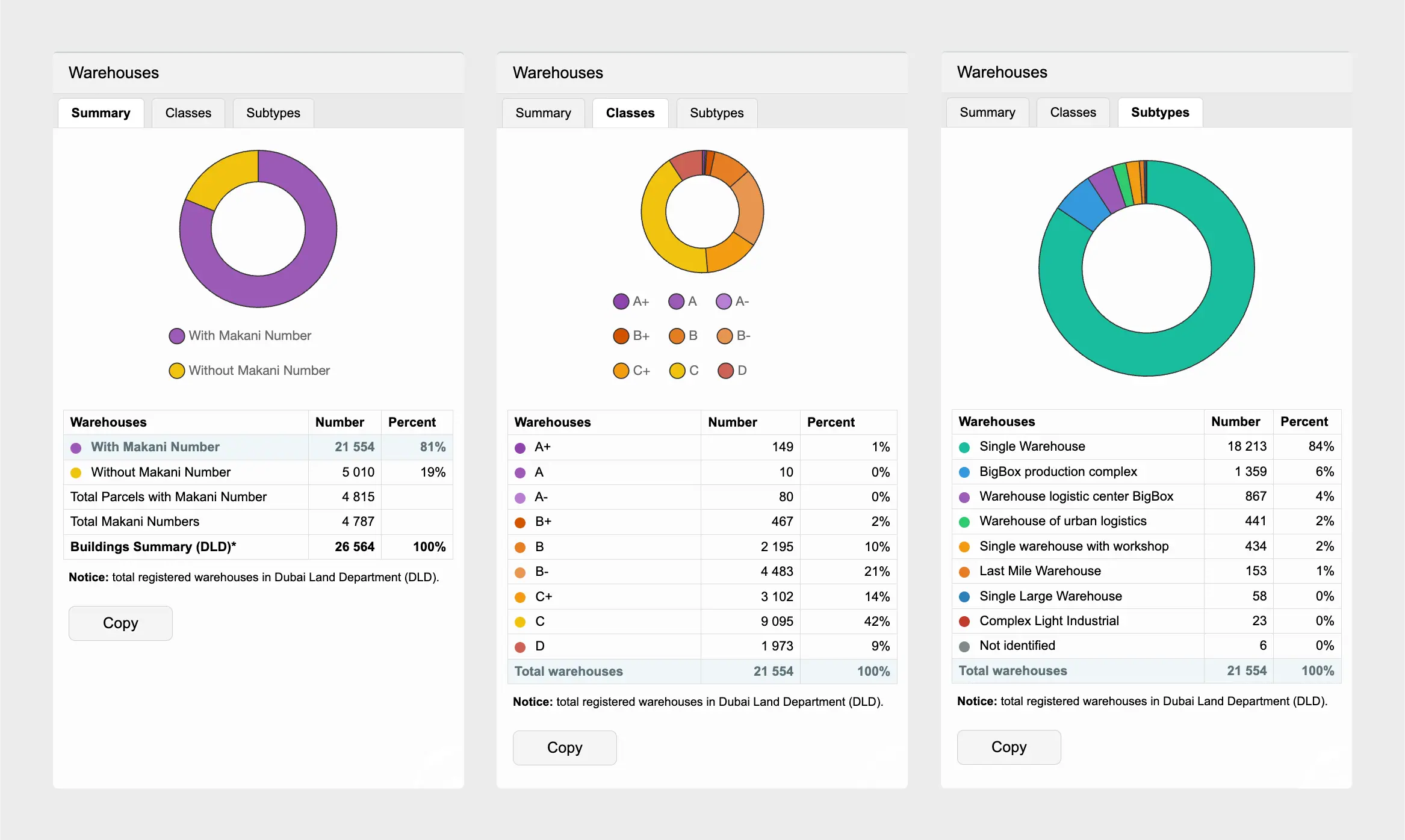Click Copy button in the Summary panel
Viewport: 1405px width, 840px height.
tap(120, 623)
